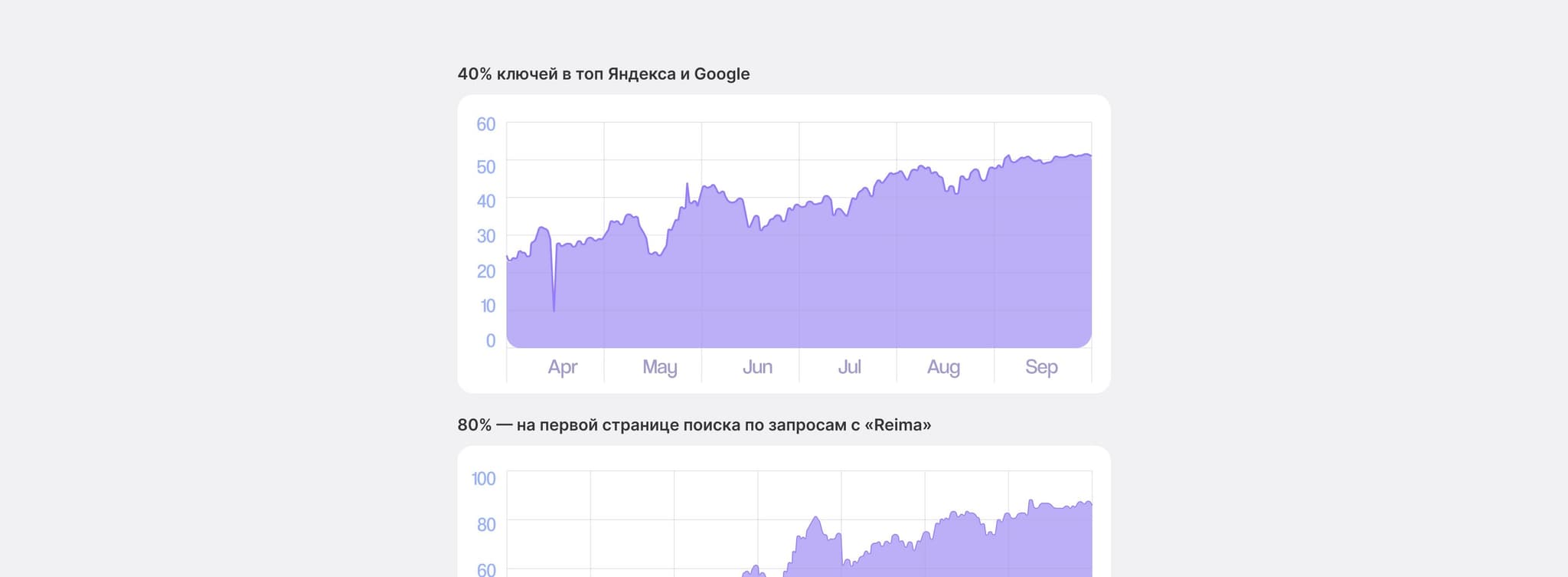Select the Jun month label

(x=757, y=367)
